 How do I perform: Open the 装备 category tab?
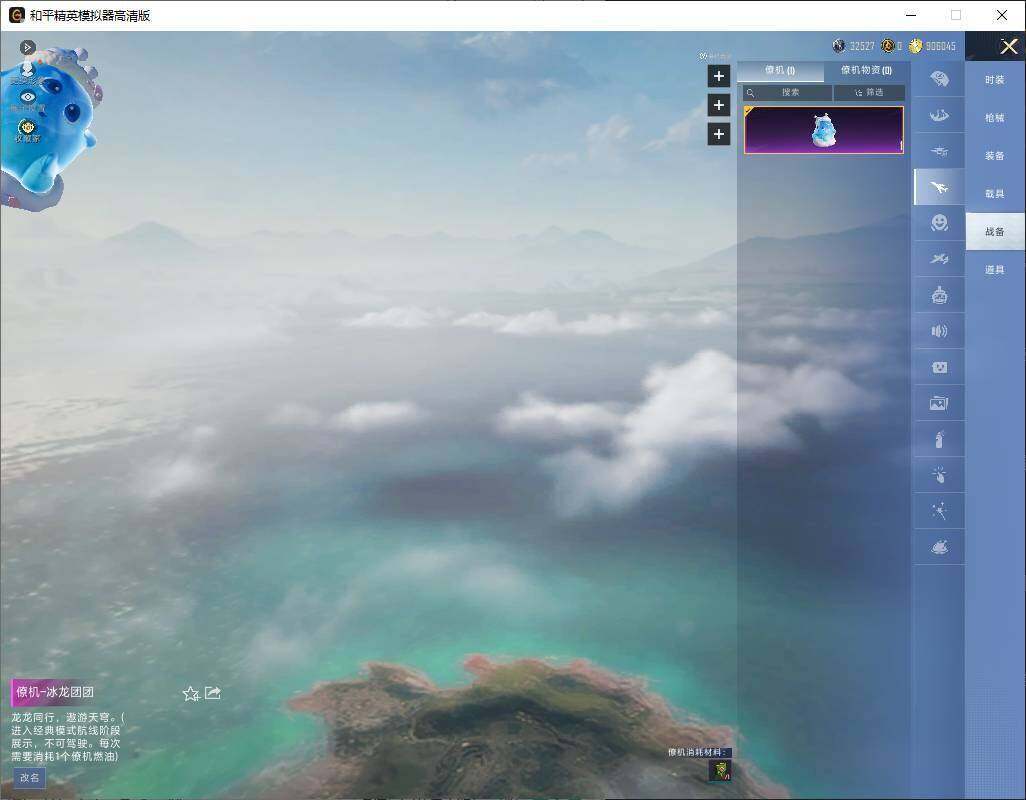tap(995, 156)
